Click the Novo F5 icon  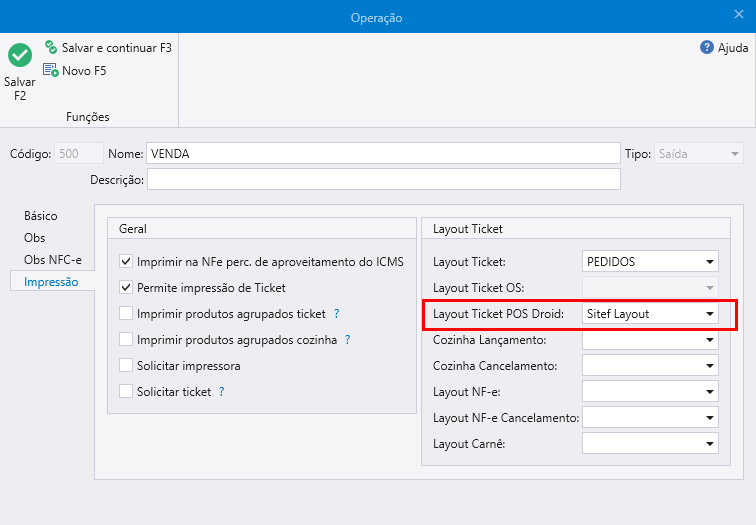[x=51, y=71]
